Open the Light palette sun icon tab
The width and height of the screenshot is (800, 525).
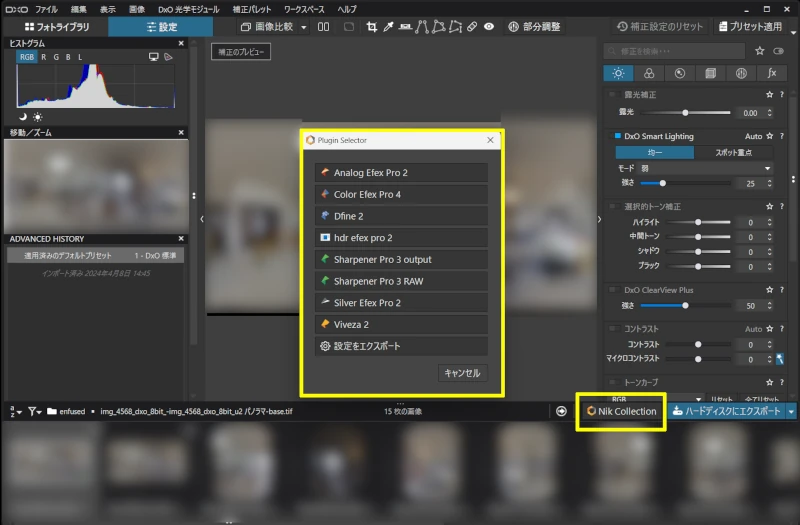click(619, 73)
